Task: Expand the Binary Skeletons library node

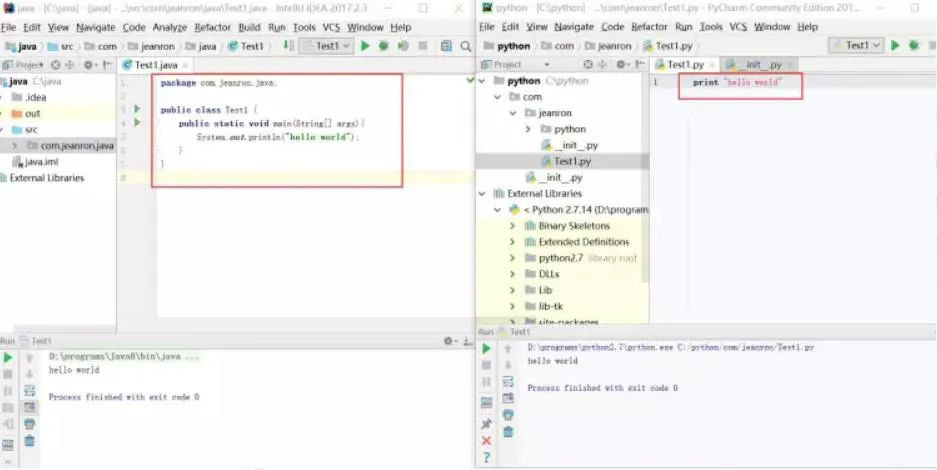Action: (x=514, y=226)
